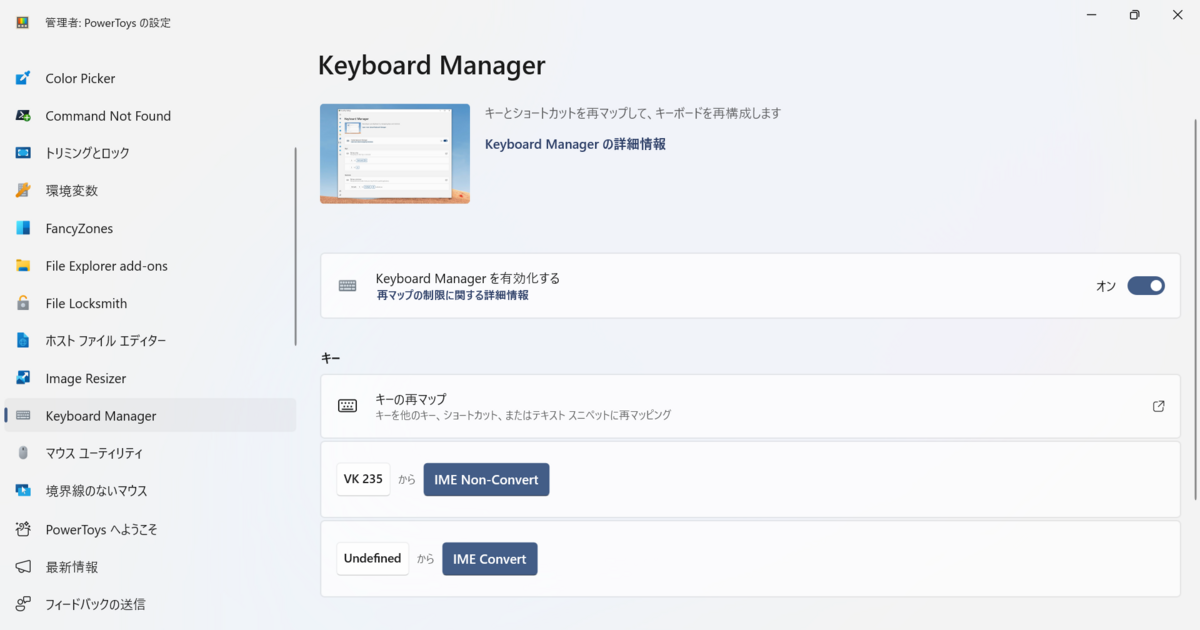1200x630 pixels.
Task: Open PowerToys へようこそ page
Action: click(150, 529)
